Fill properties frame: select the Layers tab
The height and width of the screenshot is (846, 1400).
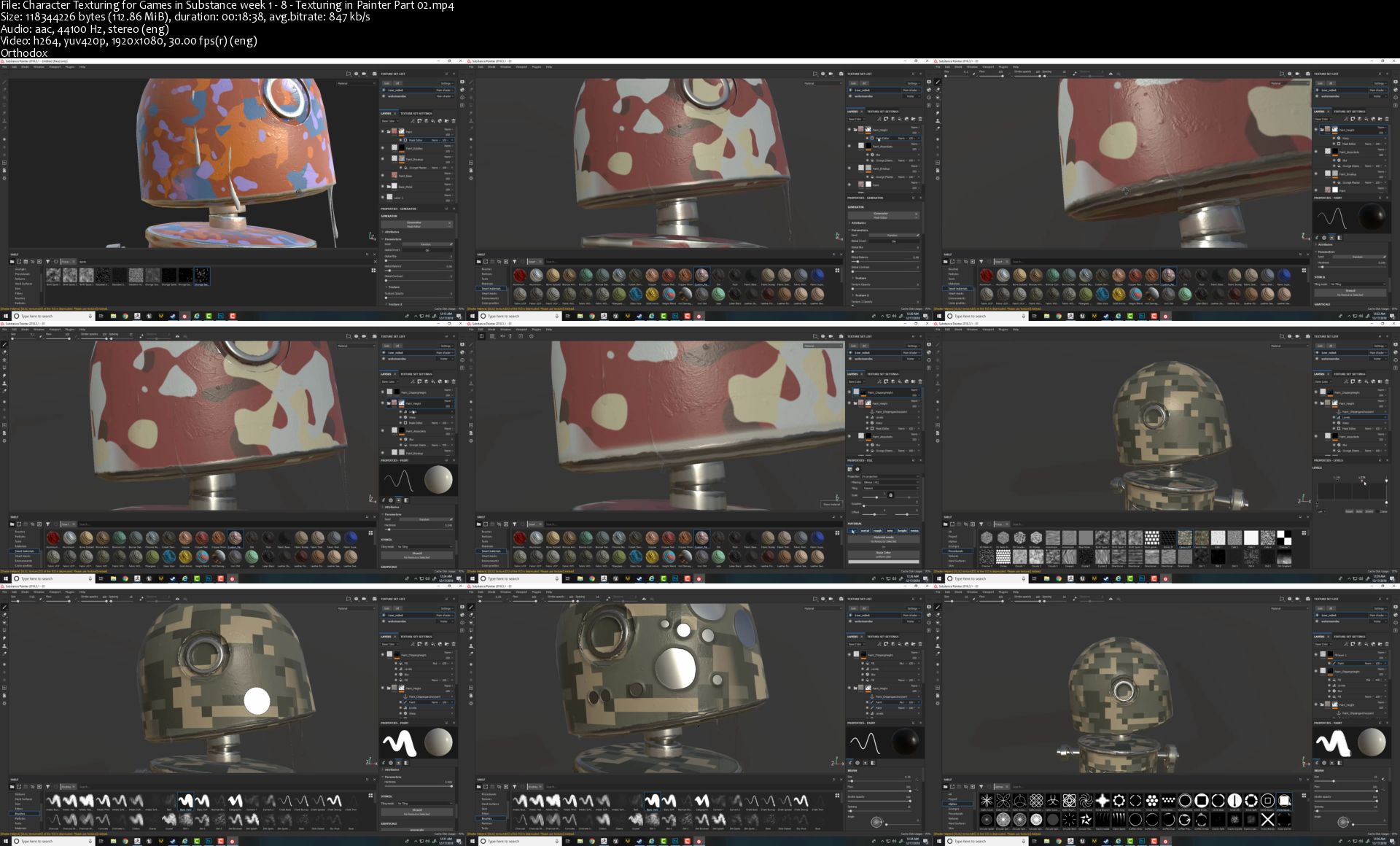point(852,374)
